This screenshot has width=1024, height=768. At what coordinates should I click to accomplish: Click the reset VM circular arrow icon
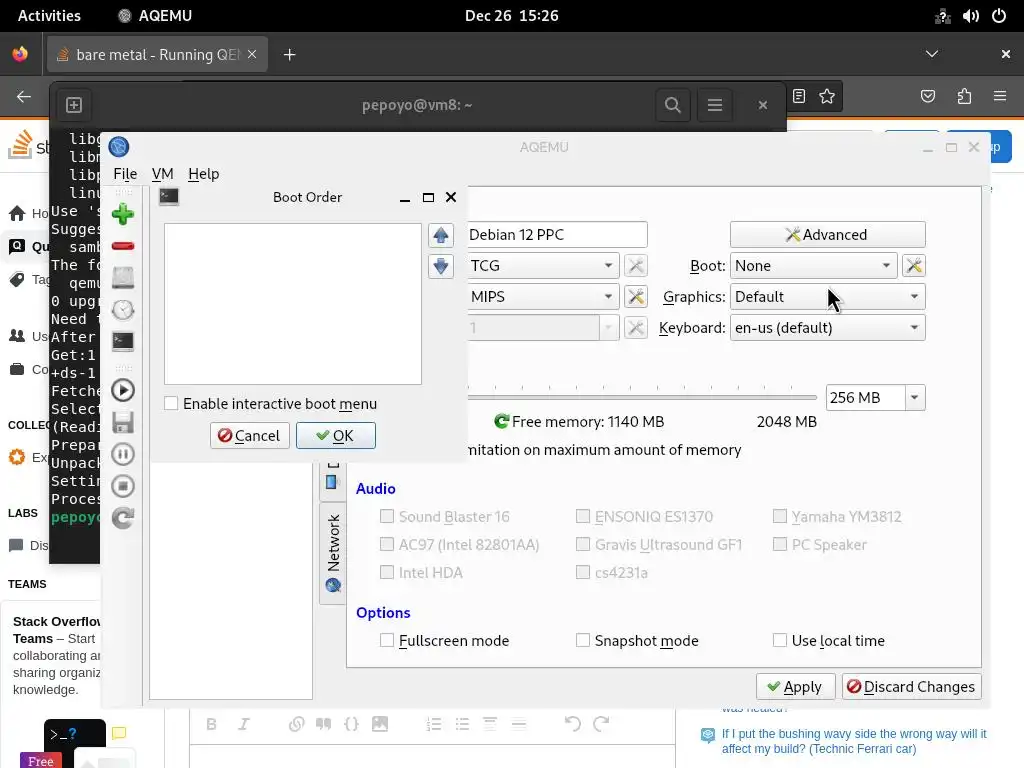pyautogui.click(x=123, y=518)
